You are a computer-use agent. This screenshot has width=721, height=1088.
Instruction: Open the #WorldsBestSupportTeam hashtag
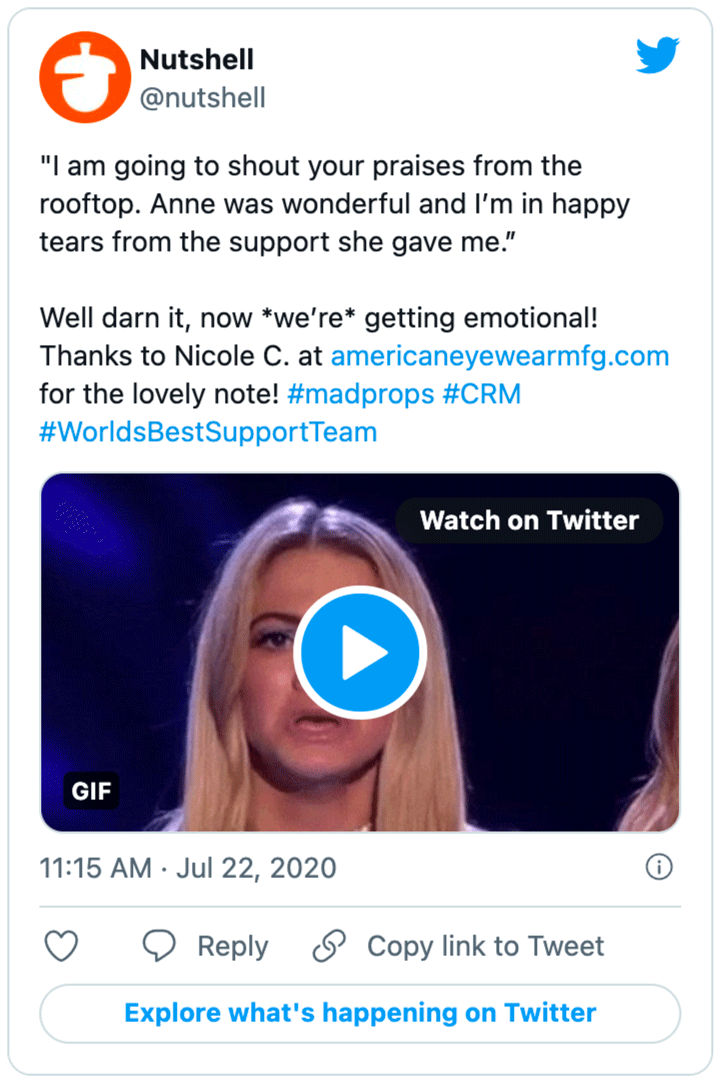207,432
